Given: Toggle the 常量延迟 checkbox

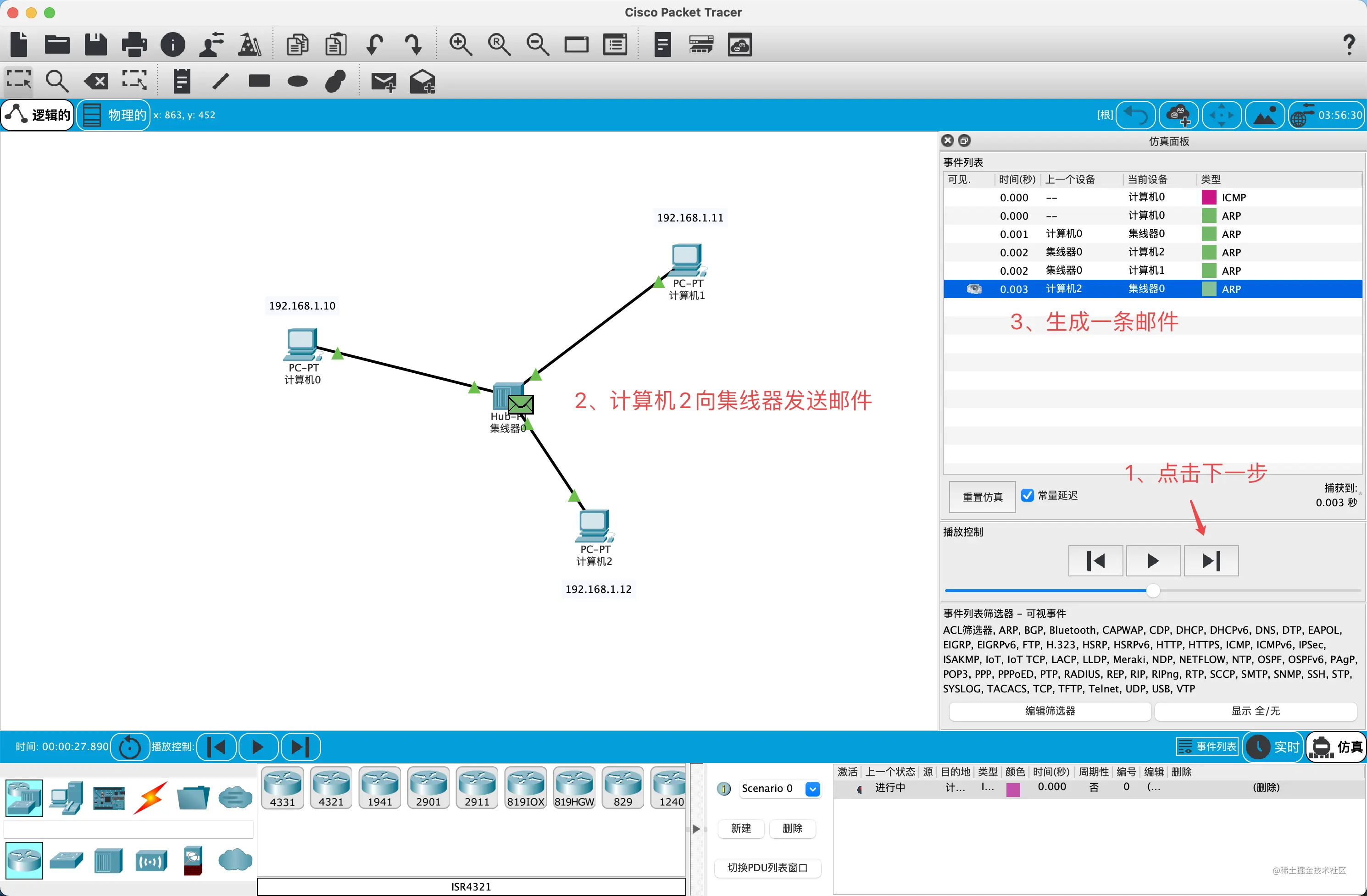Looking at the screenshot, I should coord(1027,495).
